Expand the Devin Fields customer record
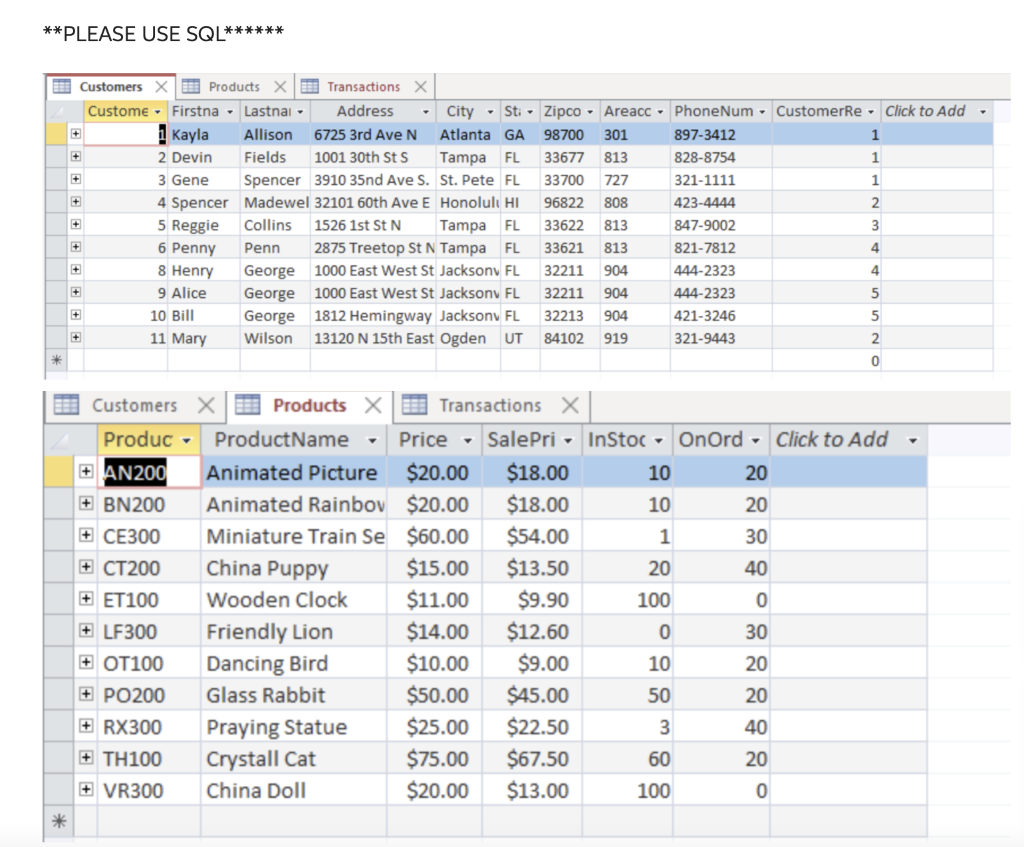The width and height of the screenshot is (1024, 847). tap(76, 157)
